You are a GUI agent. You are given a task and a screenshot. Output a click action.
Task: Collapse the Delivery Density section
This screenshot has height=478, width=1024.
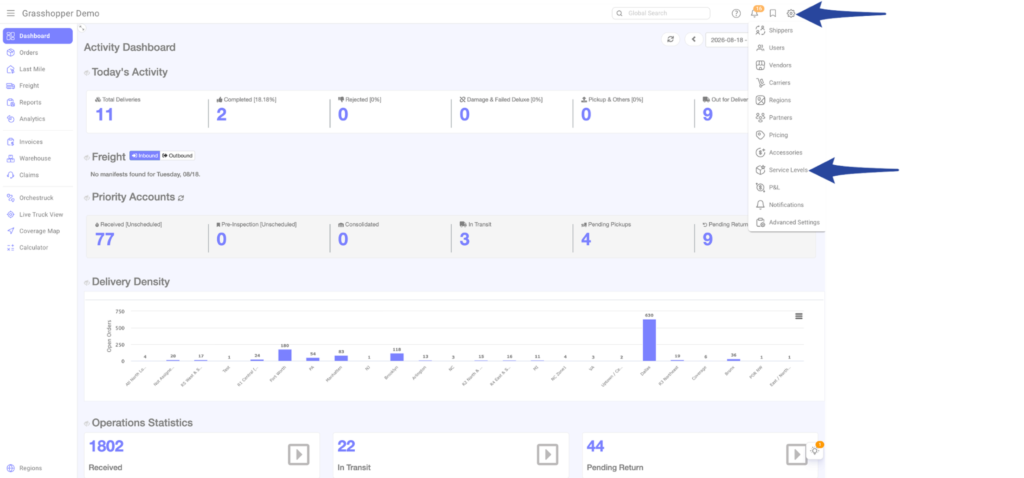87,282
